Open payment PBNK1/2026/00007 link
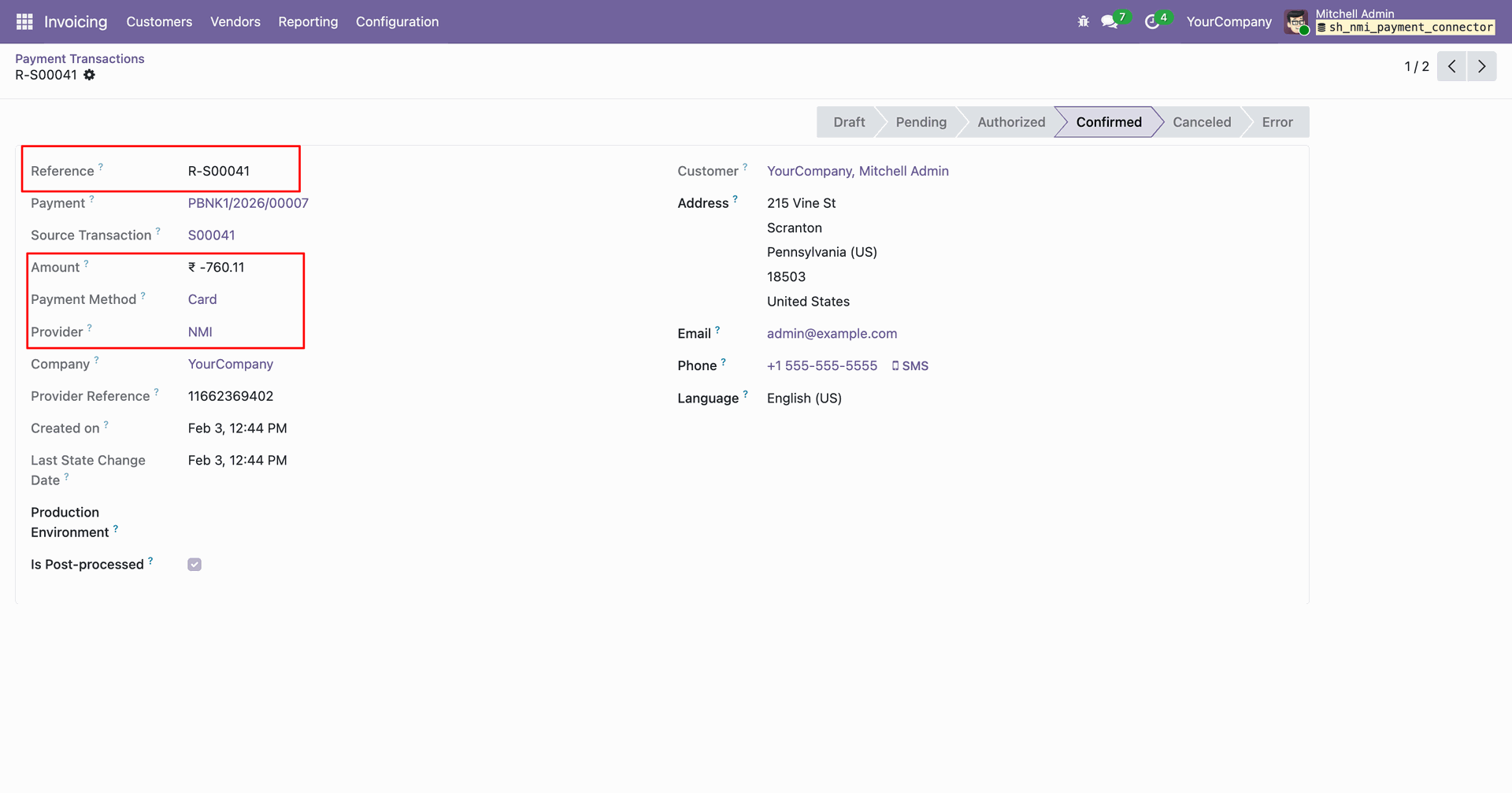This screenshot has height=793, width=1512. click(248, 203)
